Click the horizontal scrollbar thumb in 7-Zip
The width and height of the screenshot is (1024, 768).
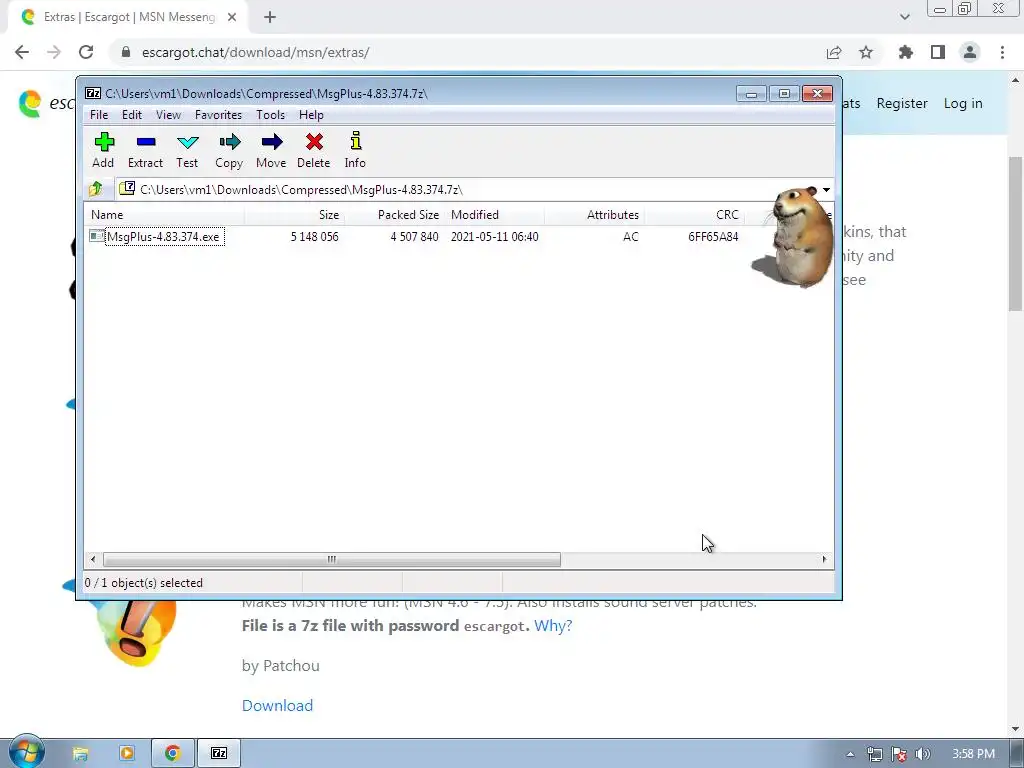click(x=332, y=560)
